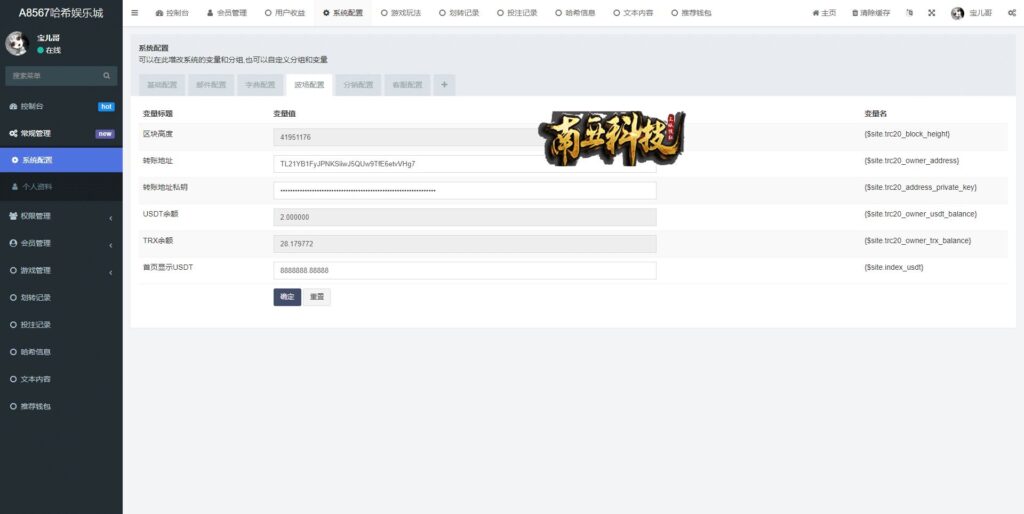This screenshot has width=1024, height=514.
Task: Click variable name {$site.trc20_owner_usdt_balance}
Action: [920, 214]
